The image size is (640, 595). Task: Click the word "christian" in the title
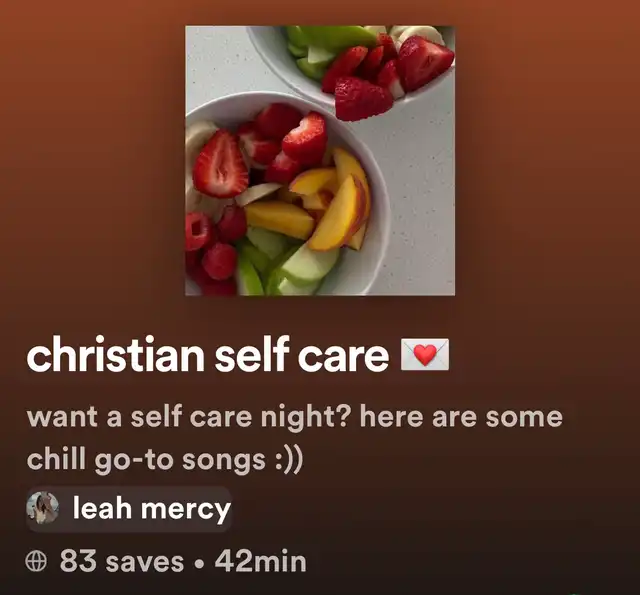(x=115, y=354)
